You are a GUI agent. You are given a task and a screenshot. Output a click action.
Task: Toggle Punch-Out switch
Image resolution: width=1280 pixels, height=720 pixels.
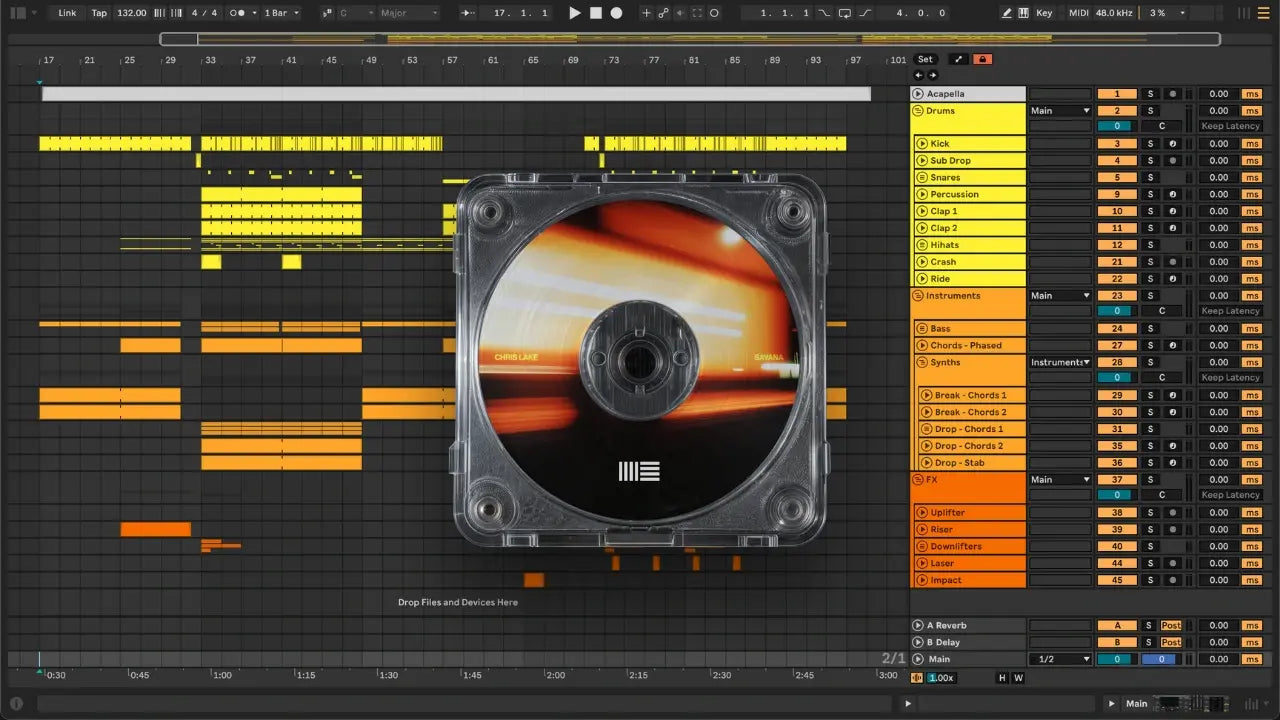point(865,13)
